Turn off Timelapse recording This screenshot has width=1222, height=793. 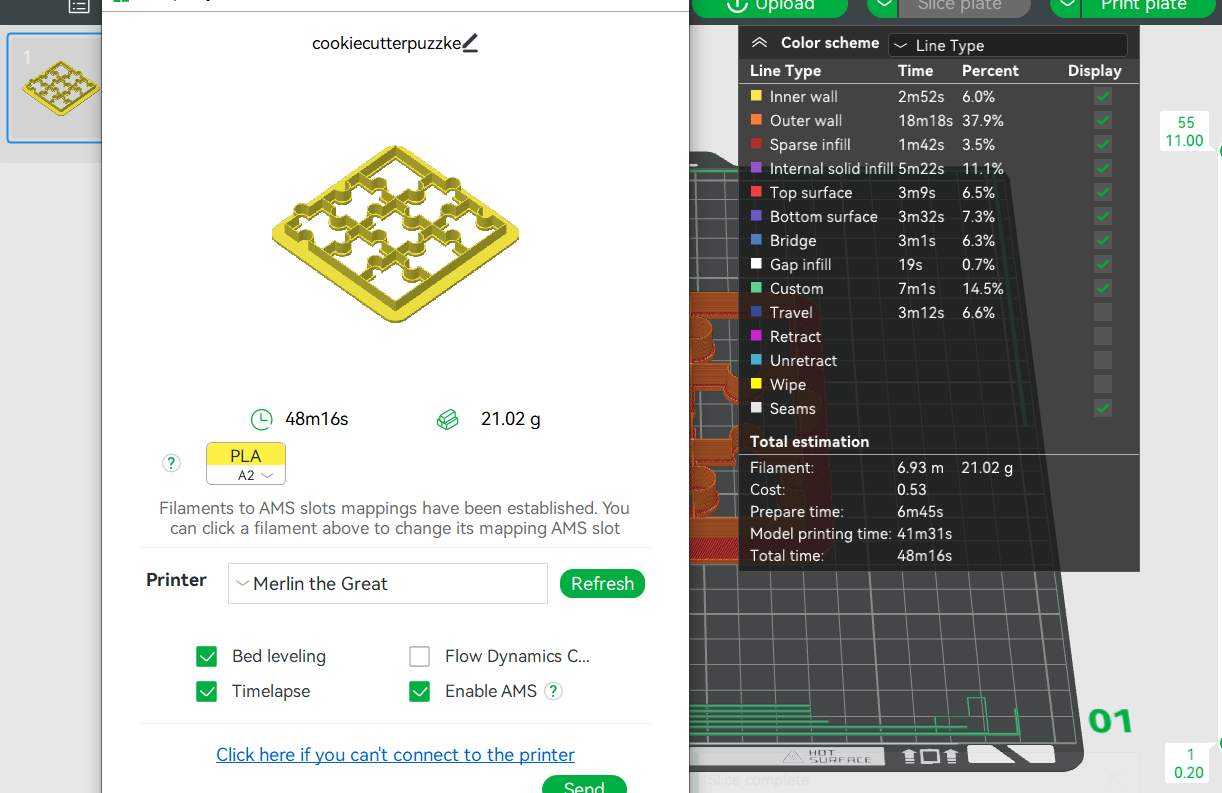(206, 691)
